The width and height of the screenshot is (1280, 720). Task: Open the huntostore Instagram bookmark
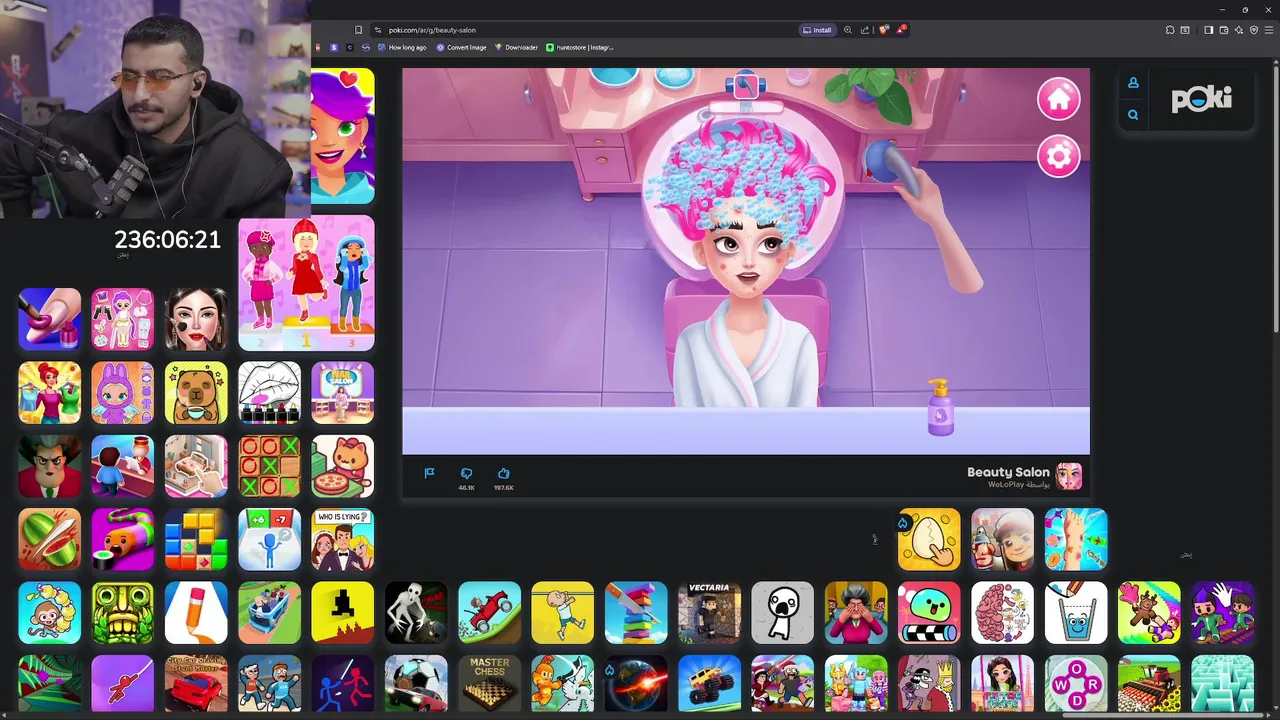580,47
